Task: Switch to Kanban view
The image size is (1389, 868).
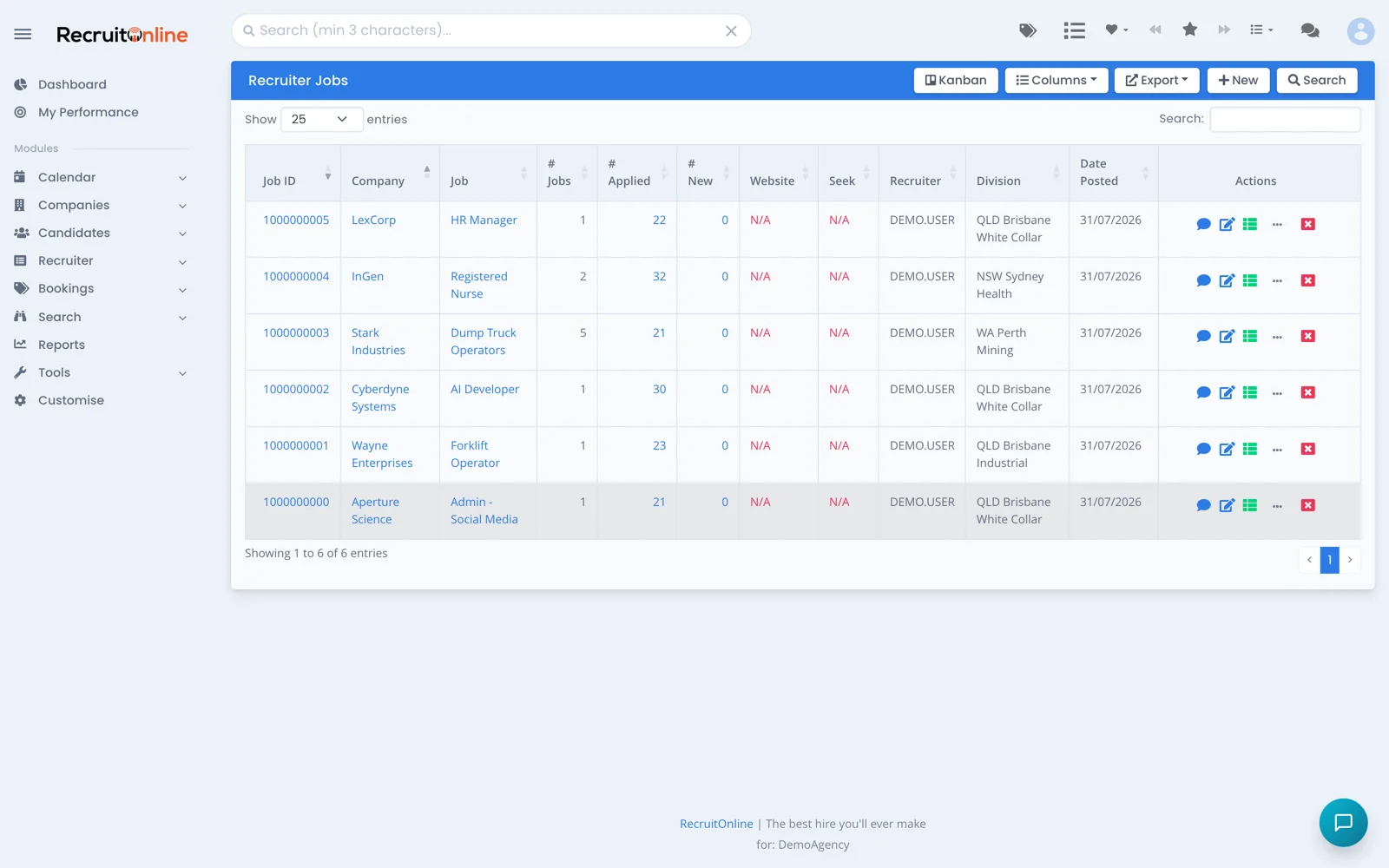Action: click(956, 80)
